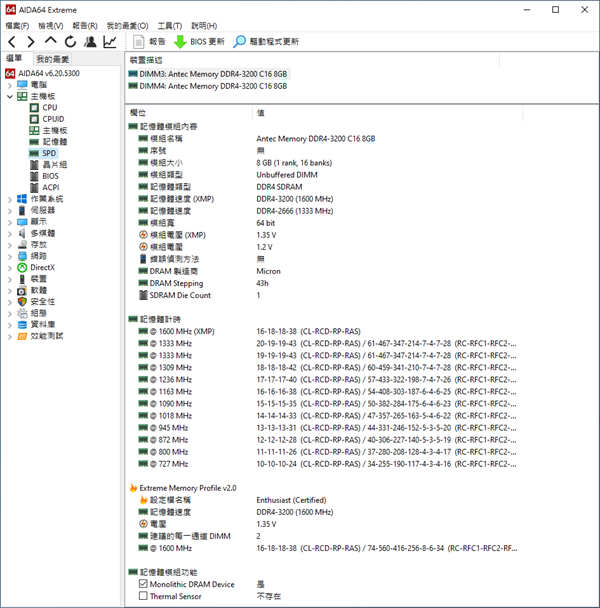Screen dimensions: 600x608
Task: Click the database icon in tree
Action: [x=22, y=325]
